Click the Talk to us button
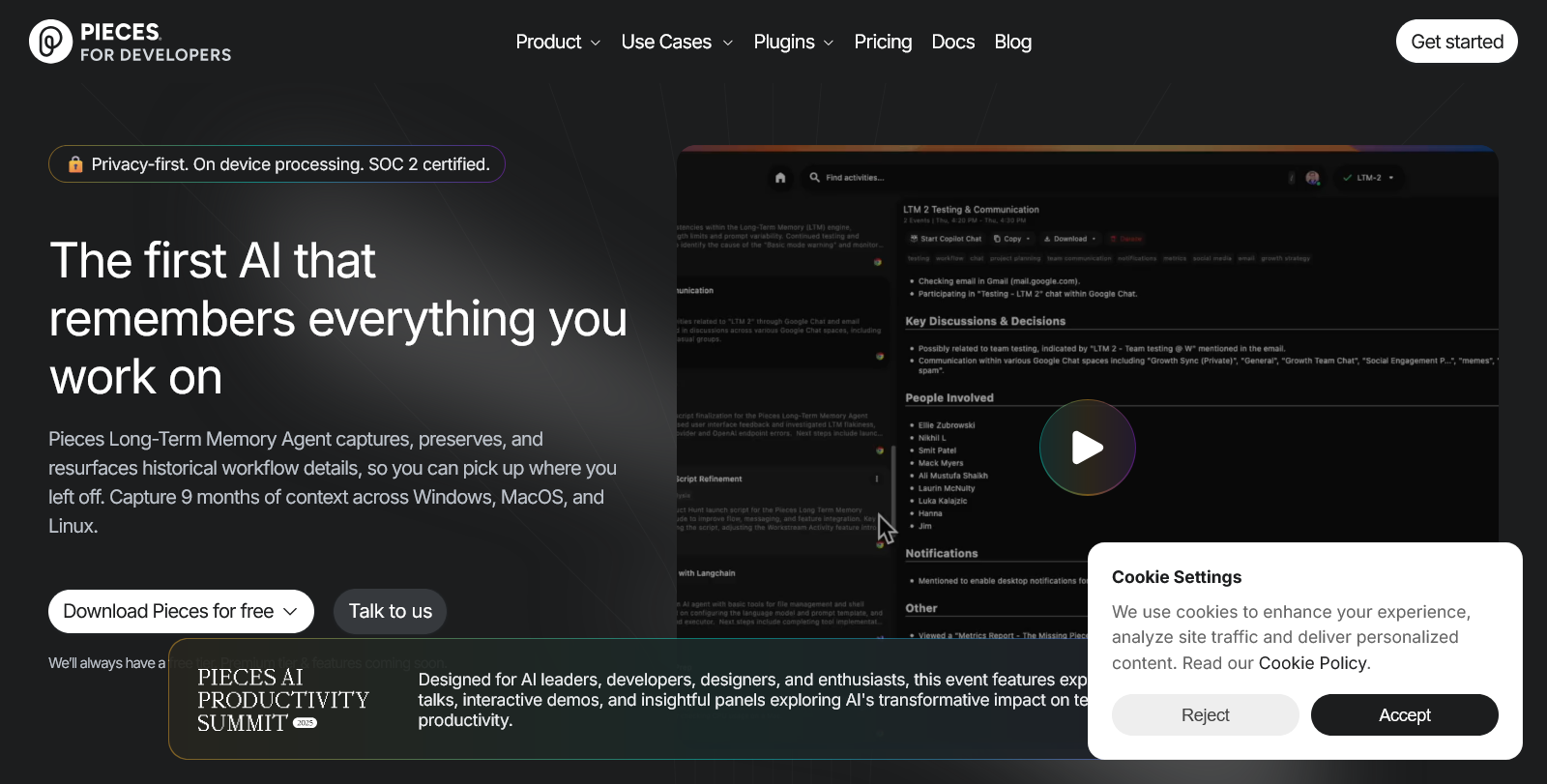 tap(390, 611)
